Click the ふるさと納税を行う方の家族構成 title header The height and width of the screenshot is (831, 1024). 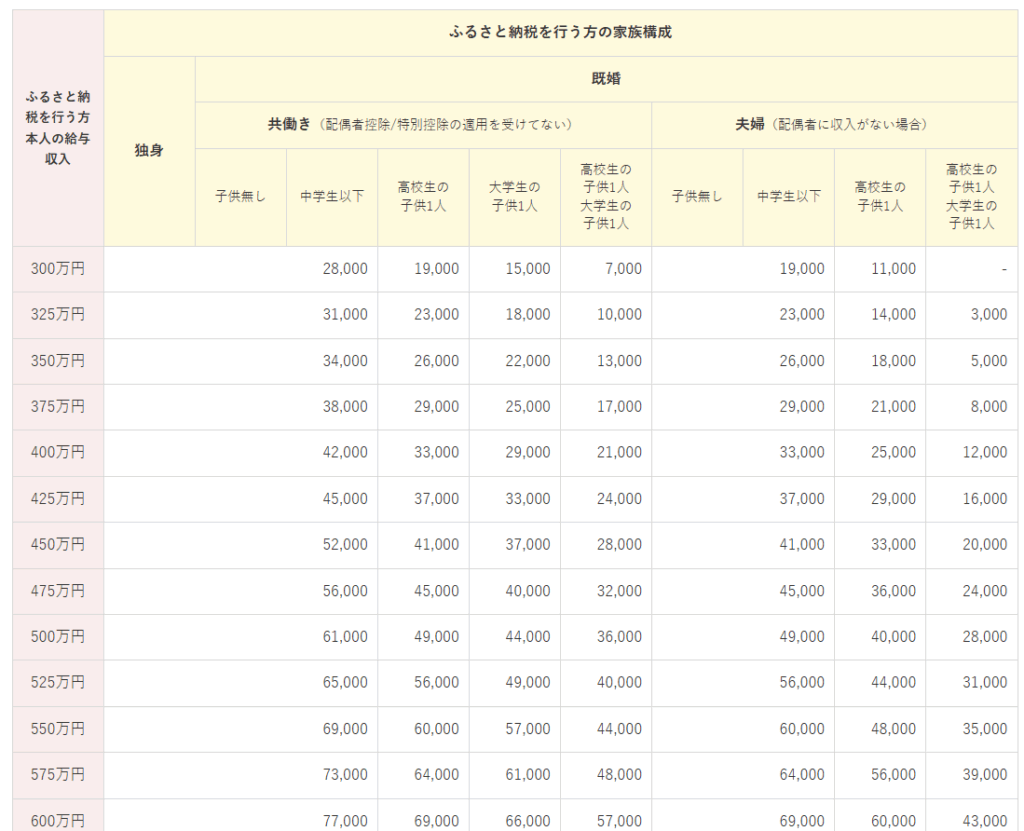[560, 32]
